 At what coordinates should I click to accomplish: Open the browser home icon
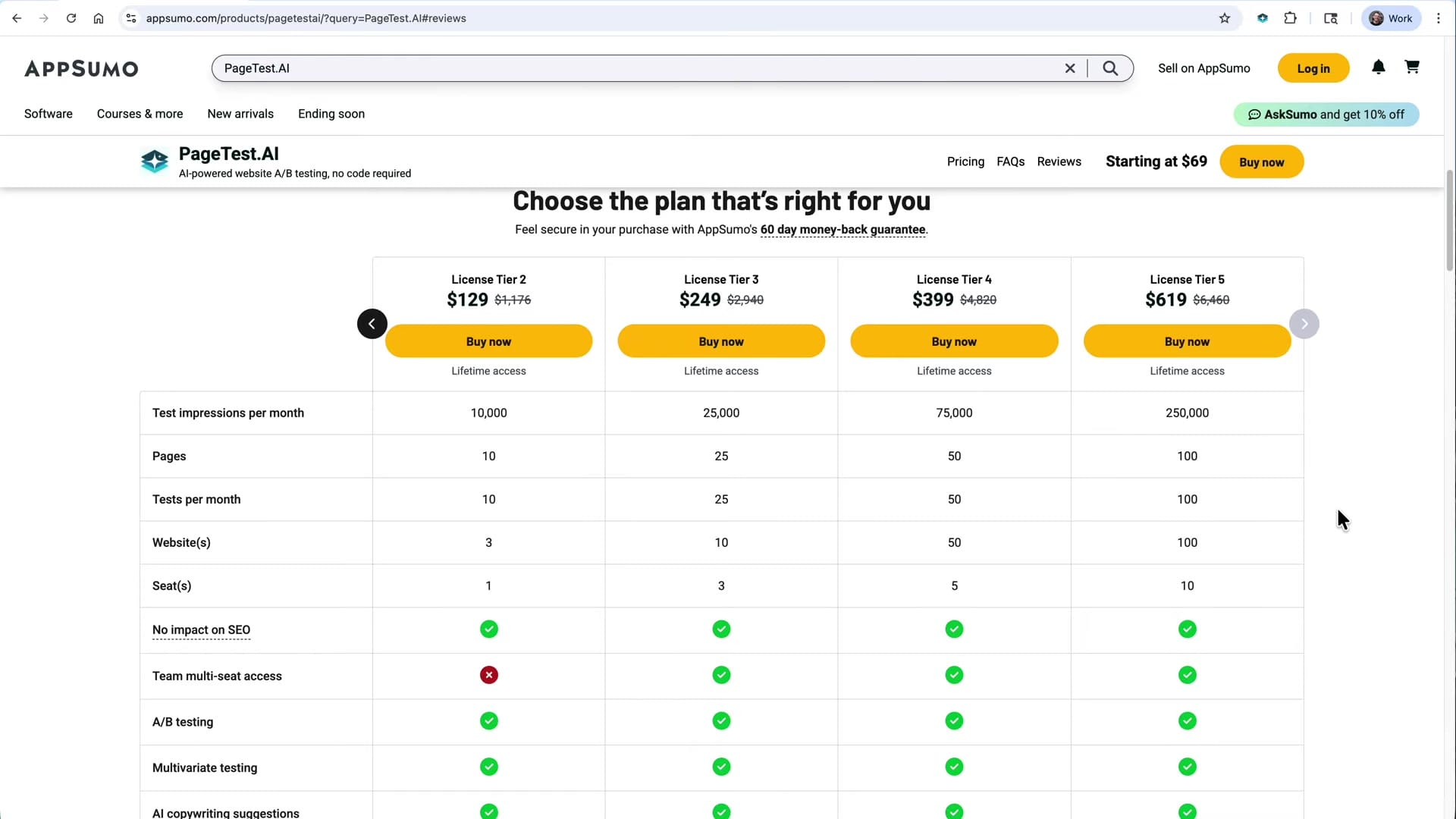(99, 18)
